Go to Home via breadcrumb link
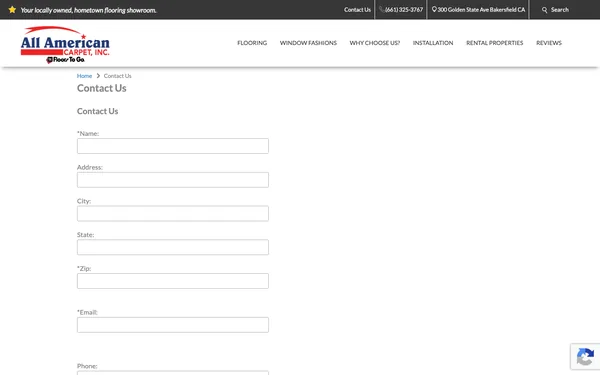 tap(84, 76)
